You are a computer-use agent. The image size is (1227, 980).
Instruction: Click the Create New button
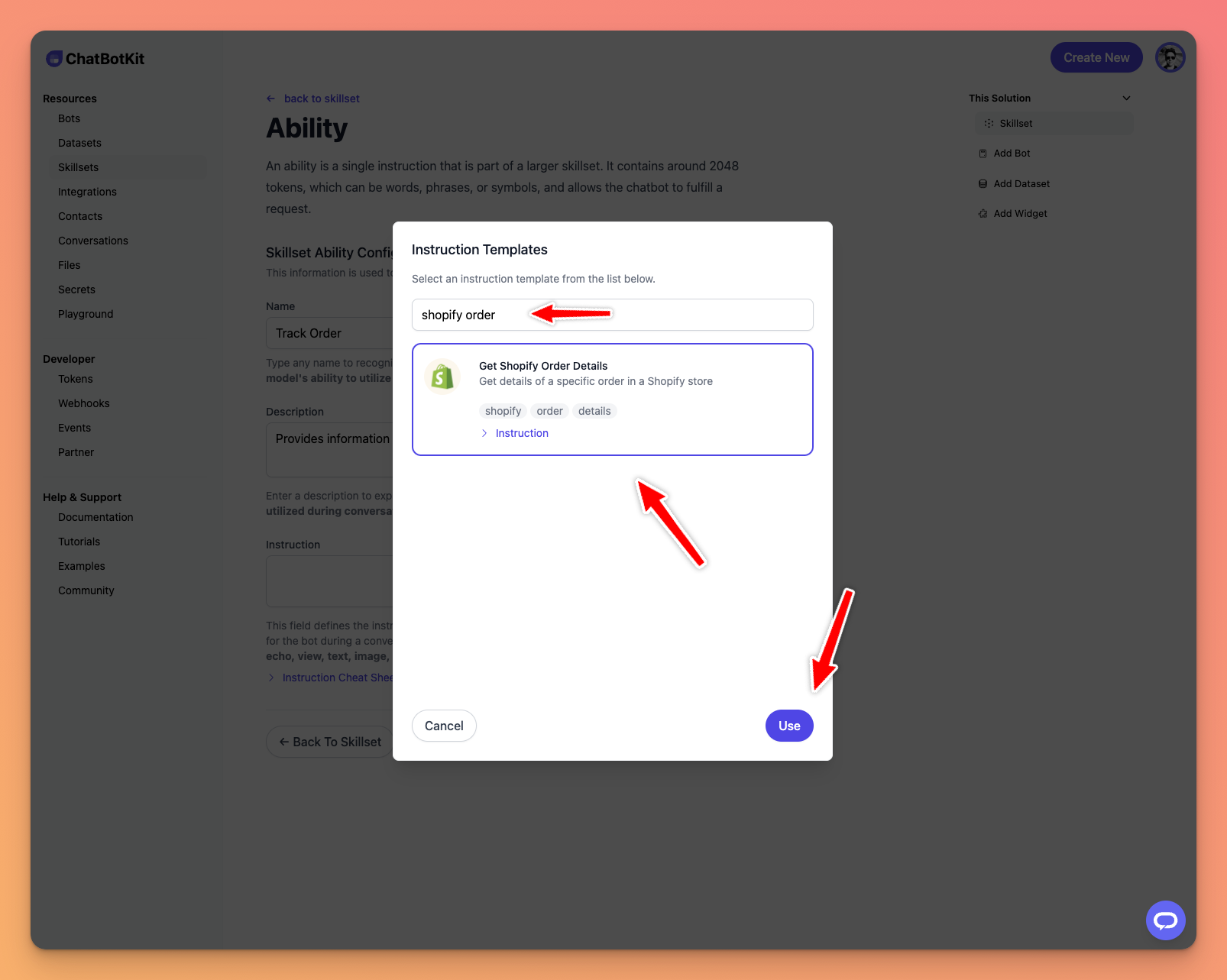coord(1096,57)
